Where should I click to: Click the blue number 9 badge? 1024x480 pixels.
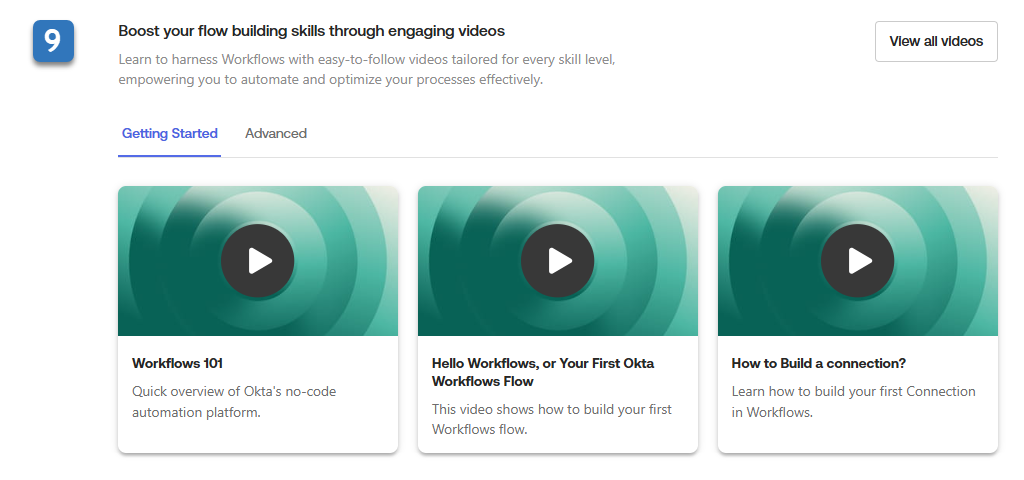click(53, 41)
